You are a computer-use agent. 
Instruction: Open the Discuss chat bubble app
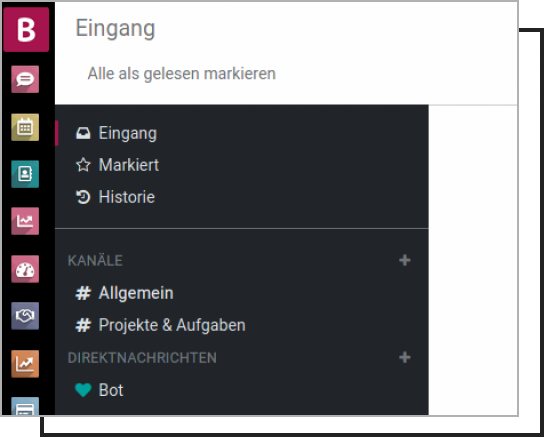pyautogui.click(x=25, y=79)
